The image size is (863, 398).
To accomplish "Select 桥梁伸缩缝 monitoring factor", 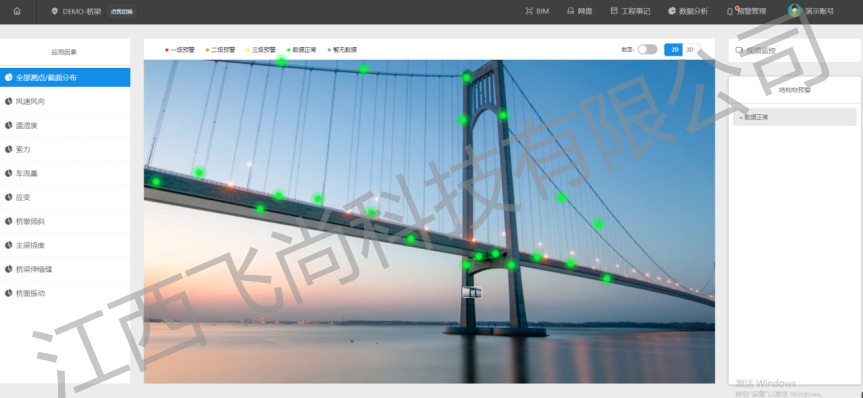I will tap(65, 269).
